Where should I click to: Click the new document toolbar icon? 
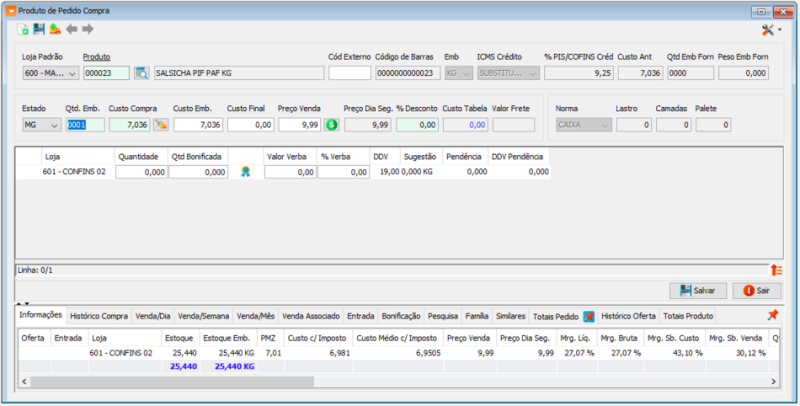23,30
